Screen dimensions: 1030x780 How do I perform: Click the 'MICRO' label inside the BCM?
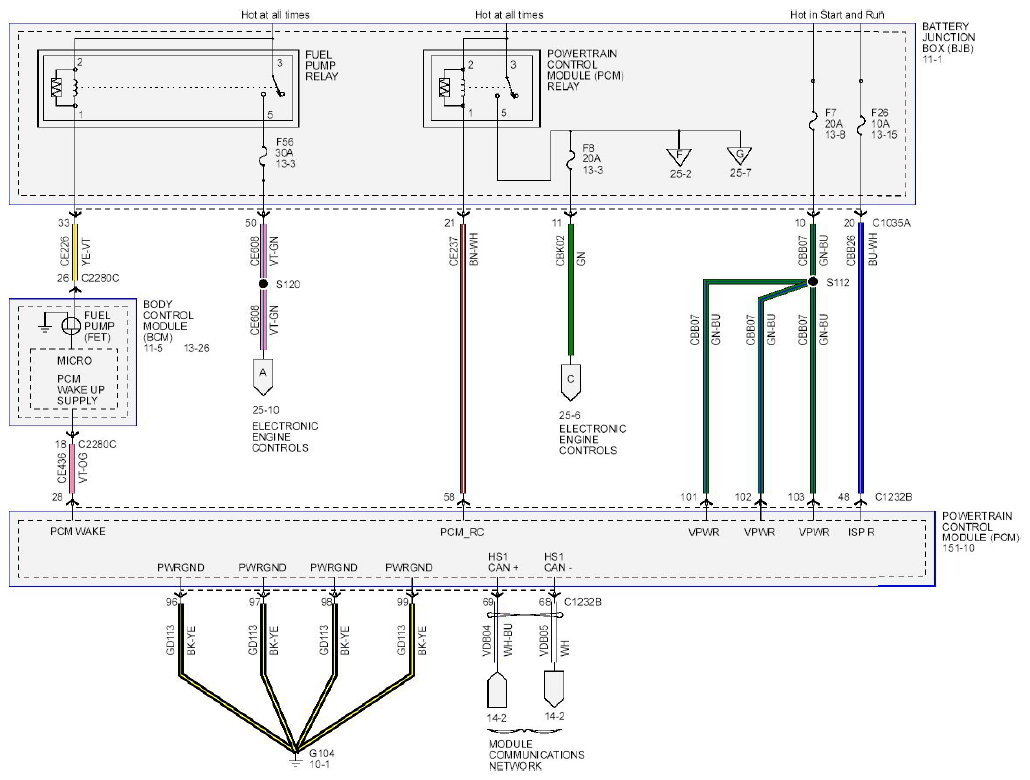pyautogui.click(x=75, y=360)
